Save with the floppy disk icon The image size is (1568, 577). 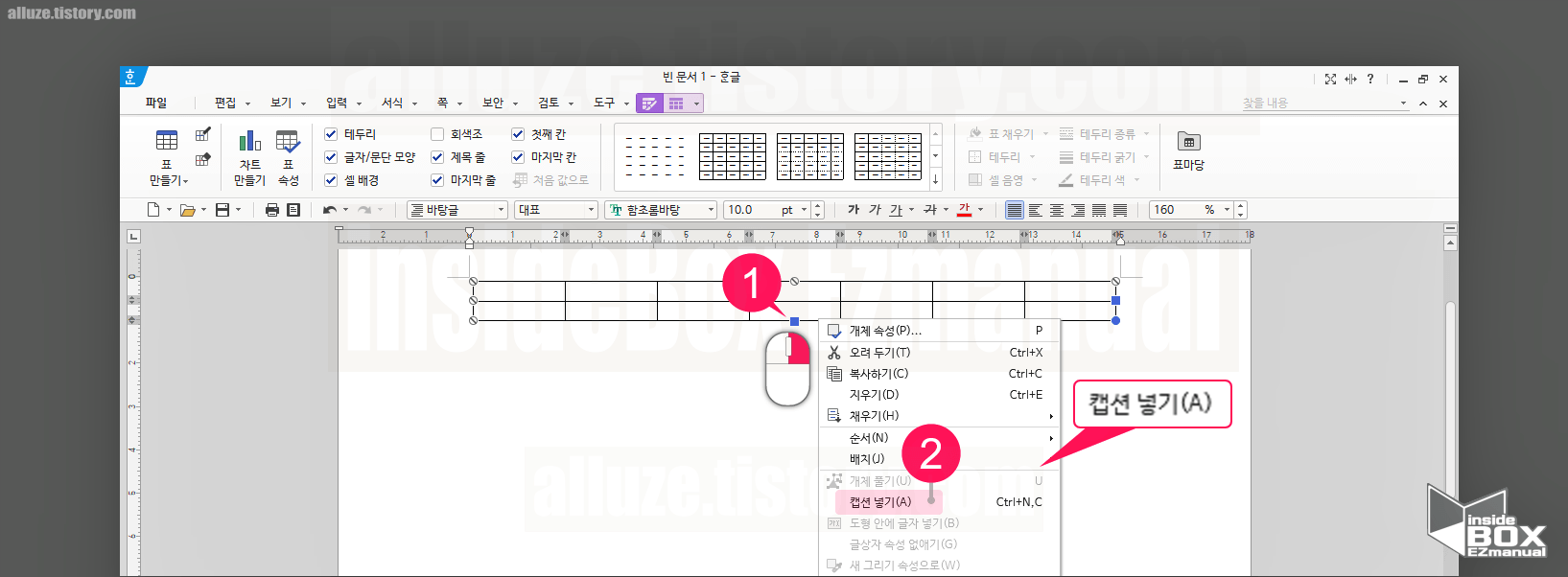(x=222, y=210)
